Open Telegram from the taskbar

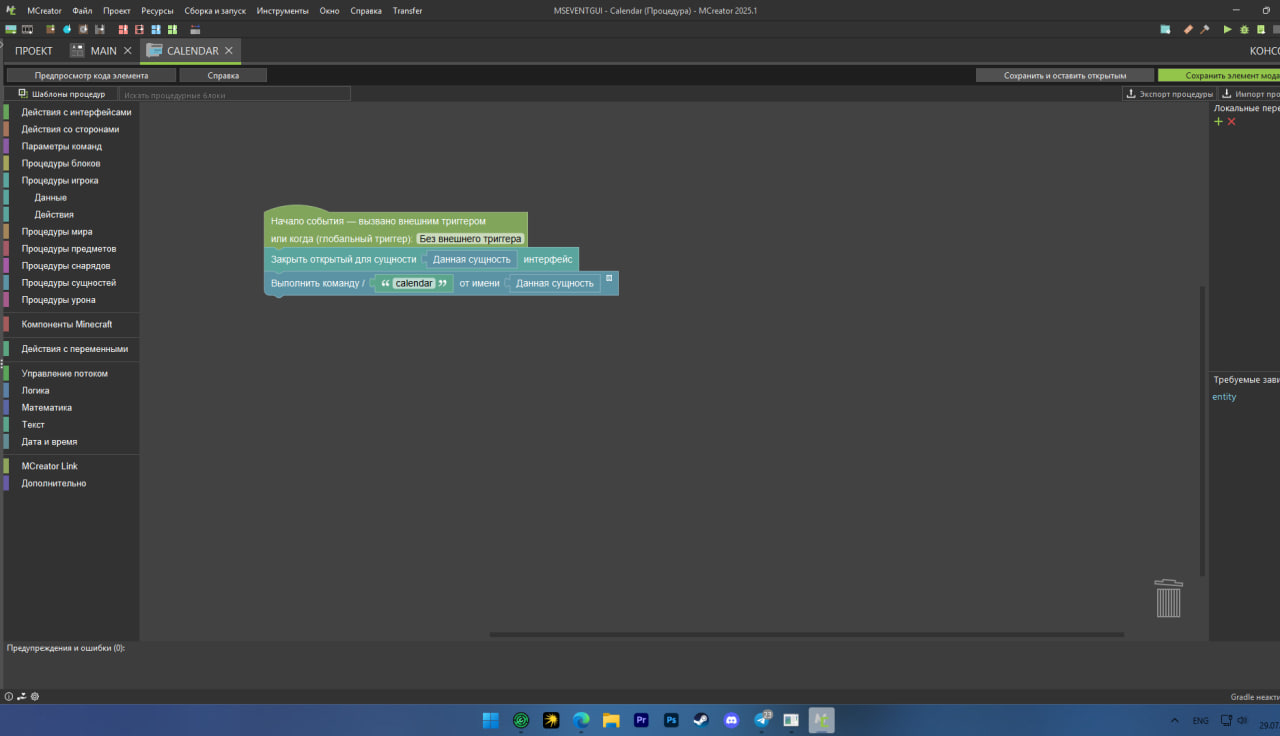pyautogui.click(x=762, y=720)
